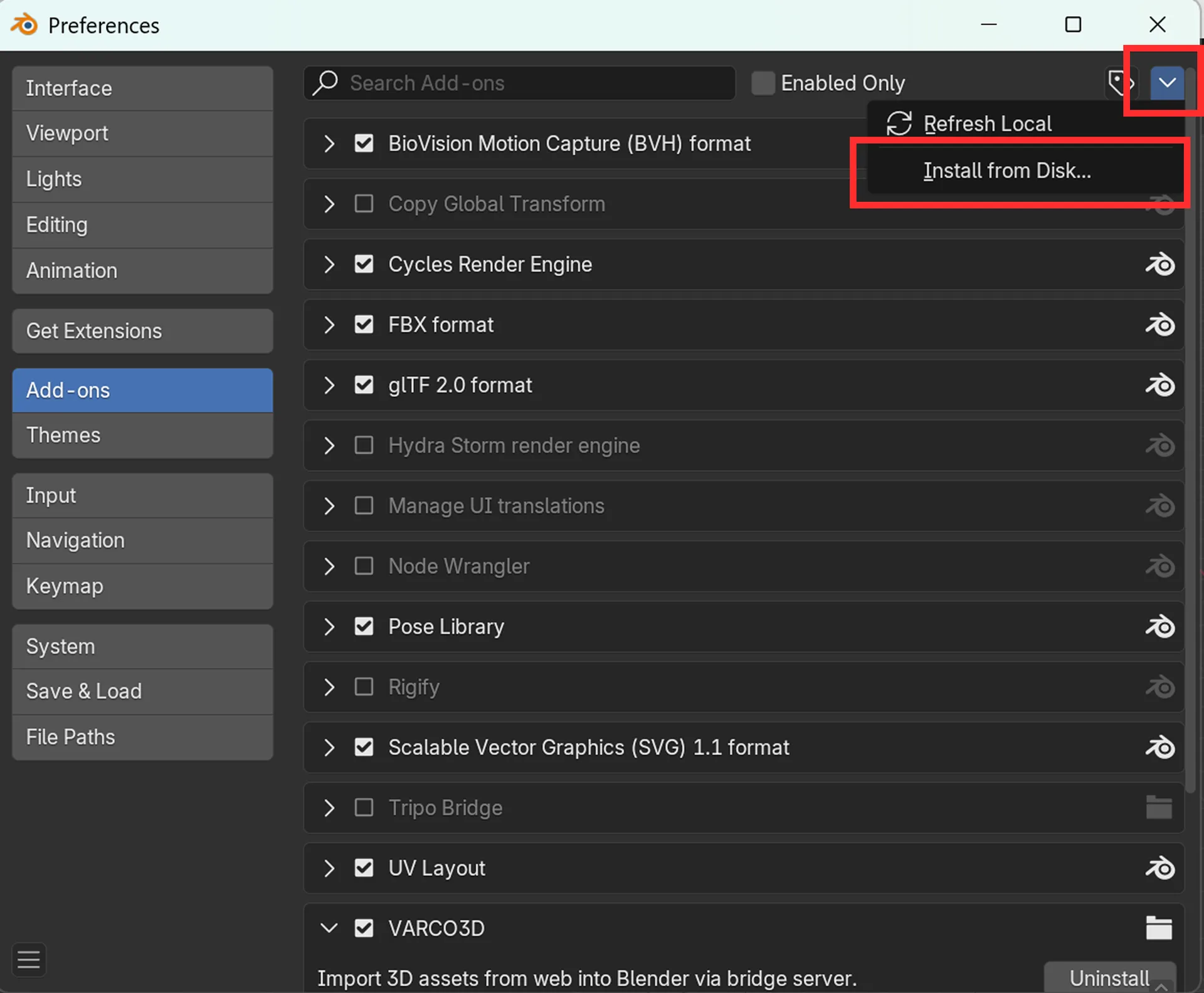Open the Get Extensions section

coord(142,331)
